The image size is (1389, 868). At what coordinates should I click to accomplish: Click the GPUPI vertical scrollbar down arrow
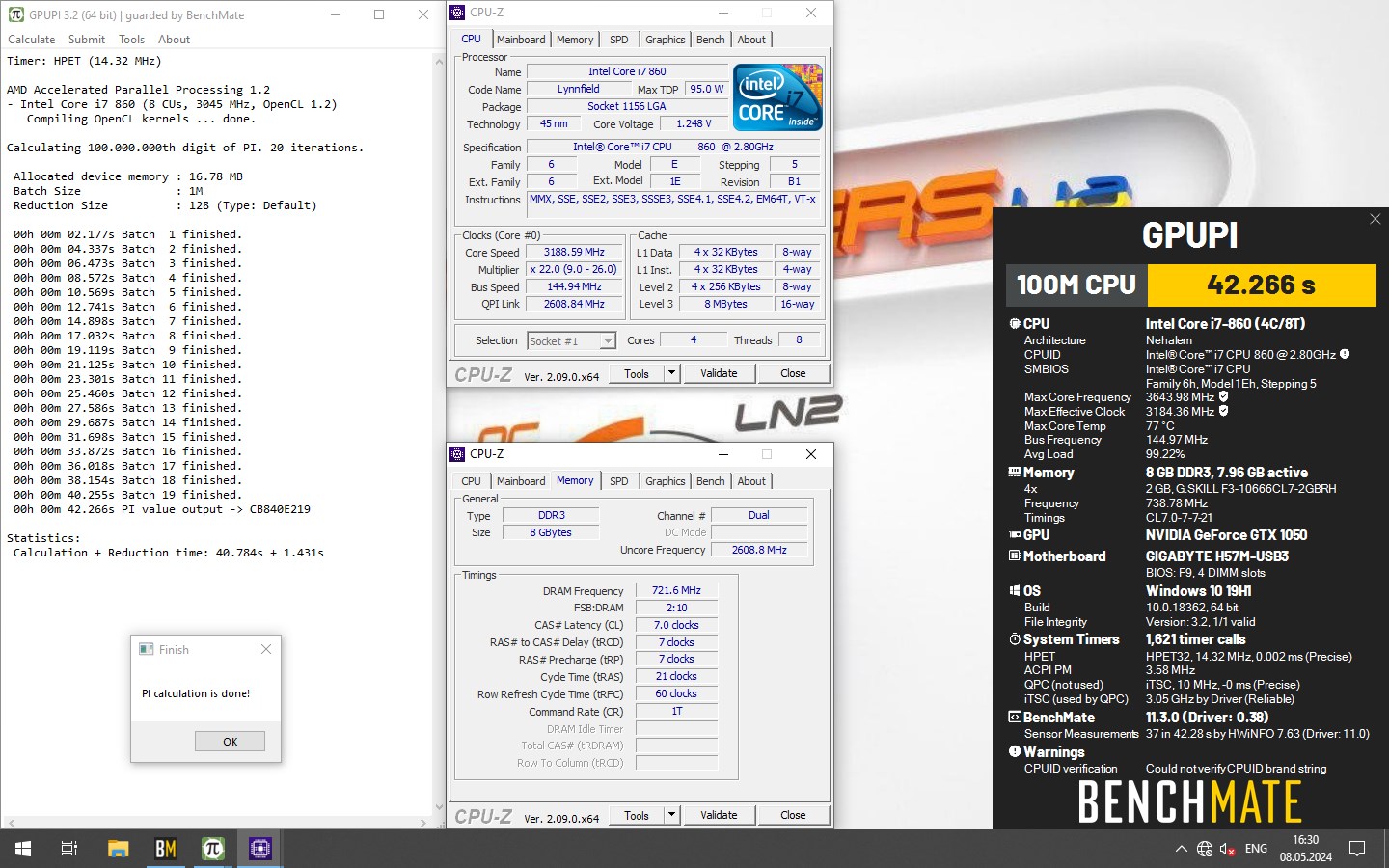pos(440,807)
